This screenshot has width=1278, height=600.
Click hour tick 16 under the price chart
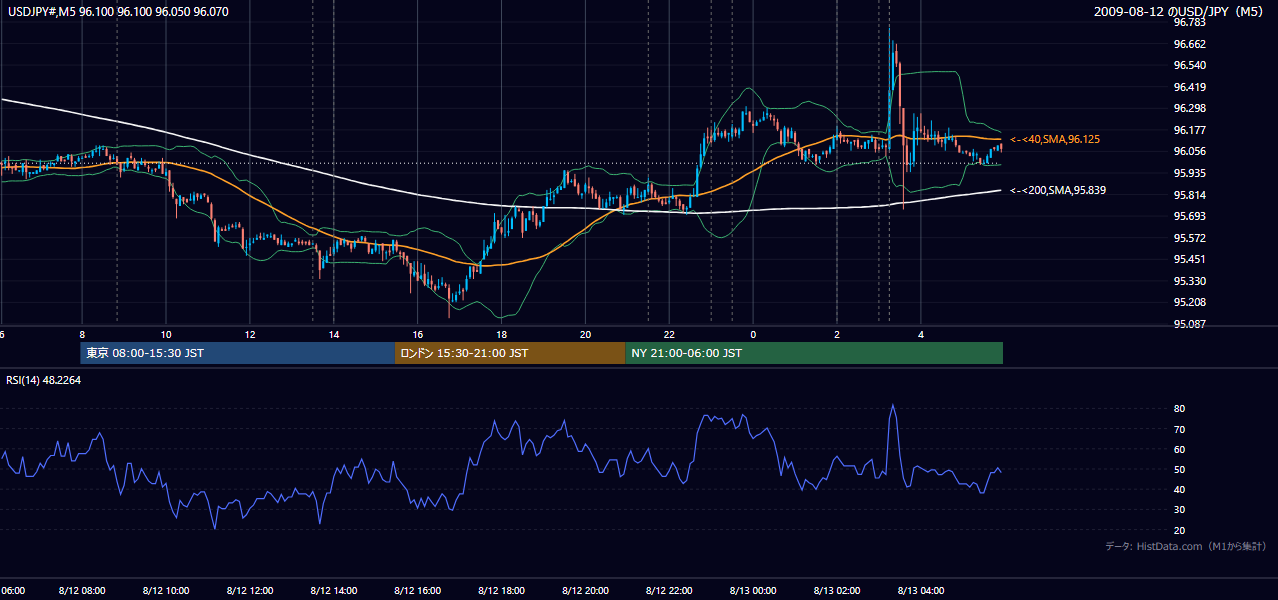(418, 335)
